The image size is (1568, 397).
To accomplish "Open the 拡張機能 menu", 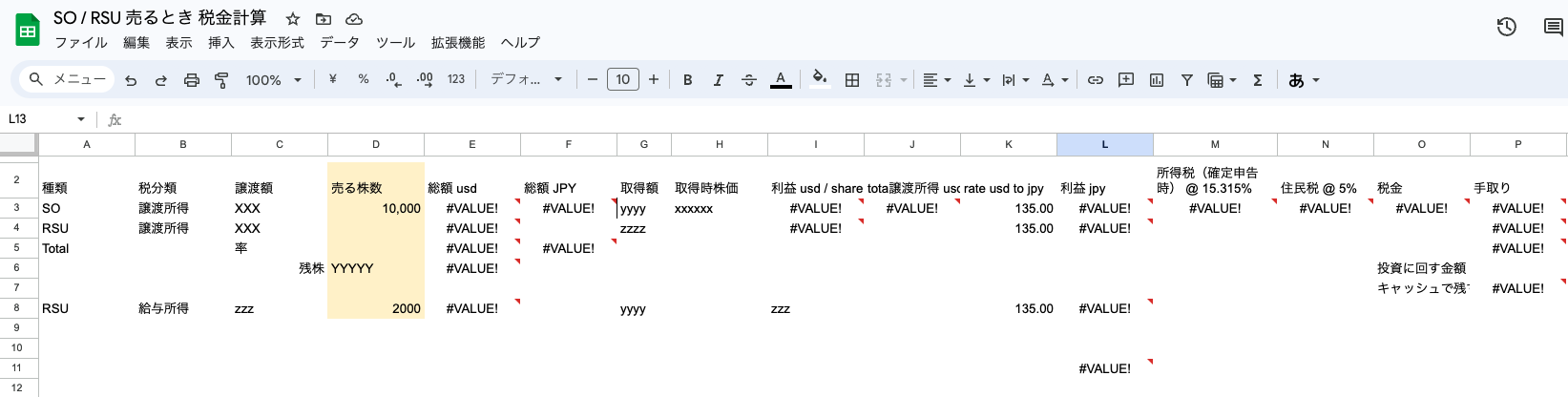I will tap(458, 43).
